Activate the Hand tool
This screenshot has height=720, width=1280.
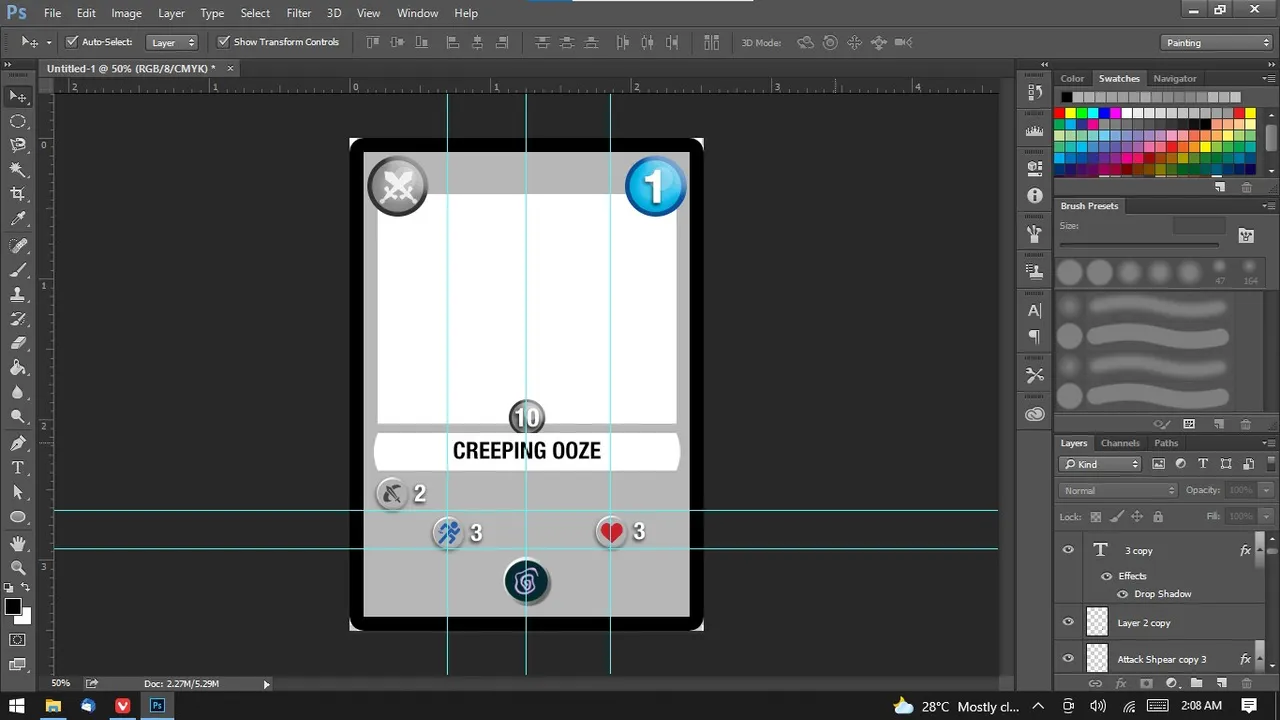18,543
